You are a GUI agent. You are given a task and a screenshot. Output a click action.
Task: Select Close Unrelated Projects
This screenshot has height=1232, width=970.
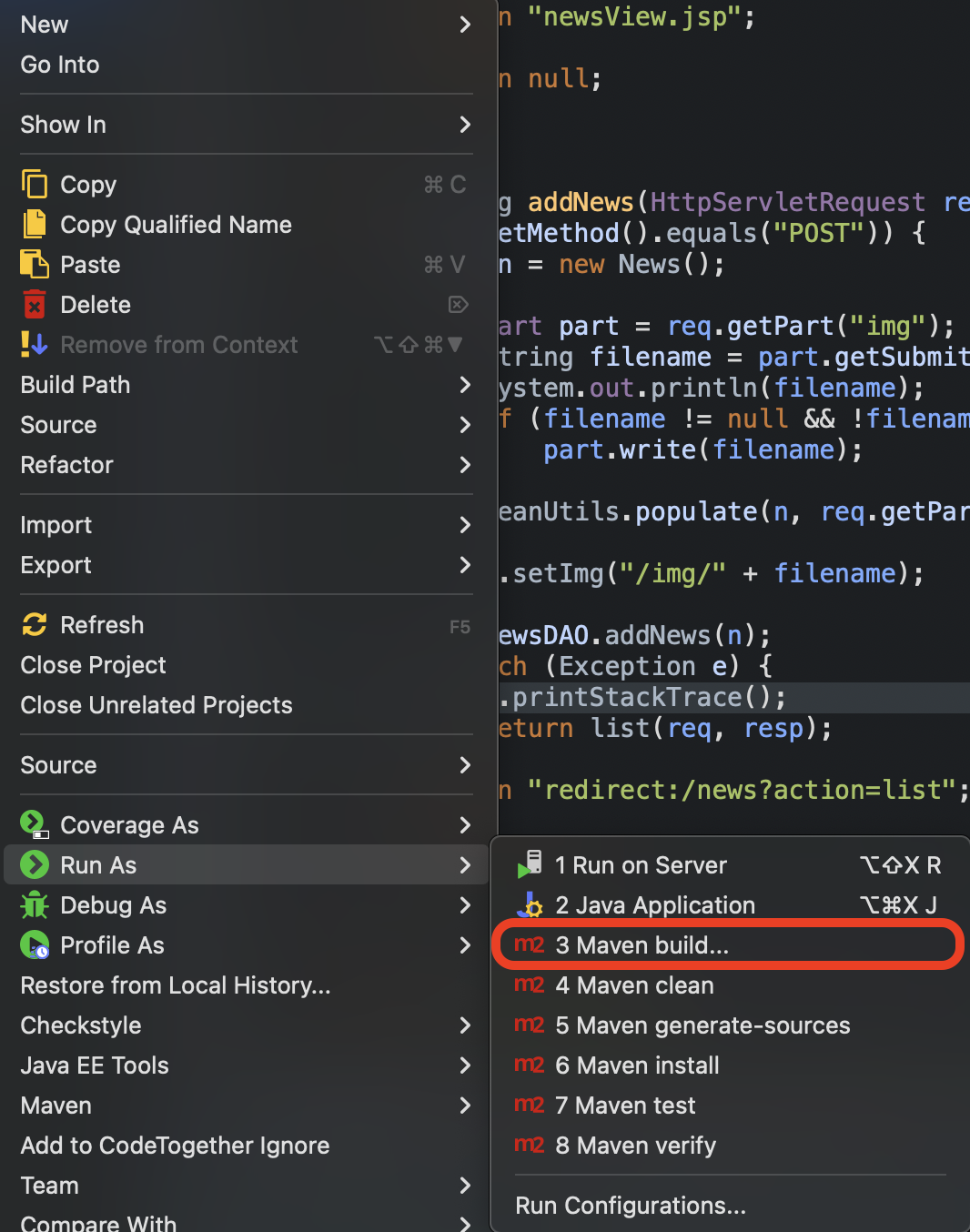(157, 705)
